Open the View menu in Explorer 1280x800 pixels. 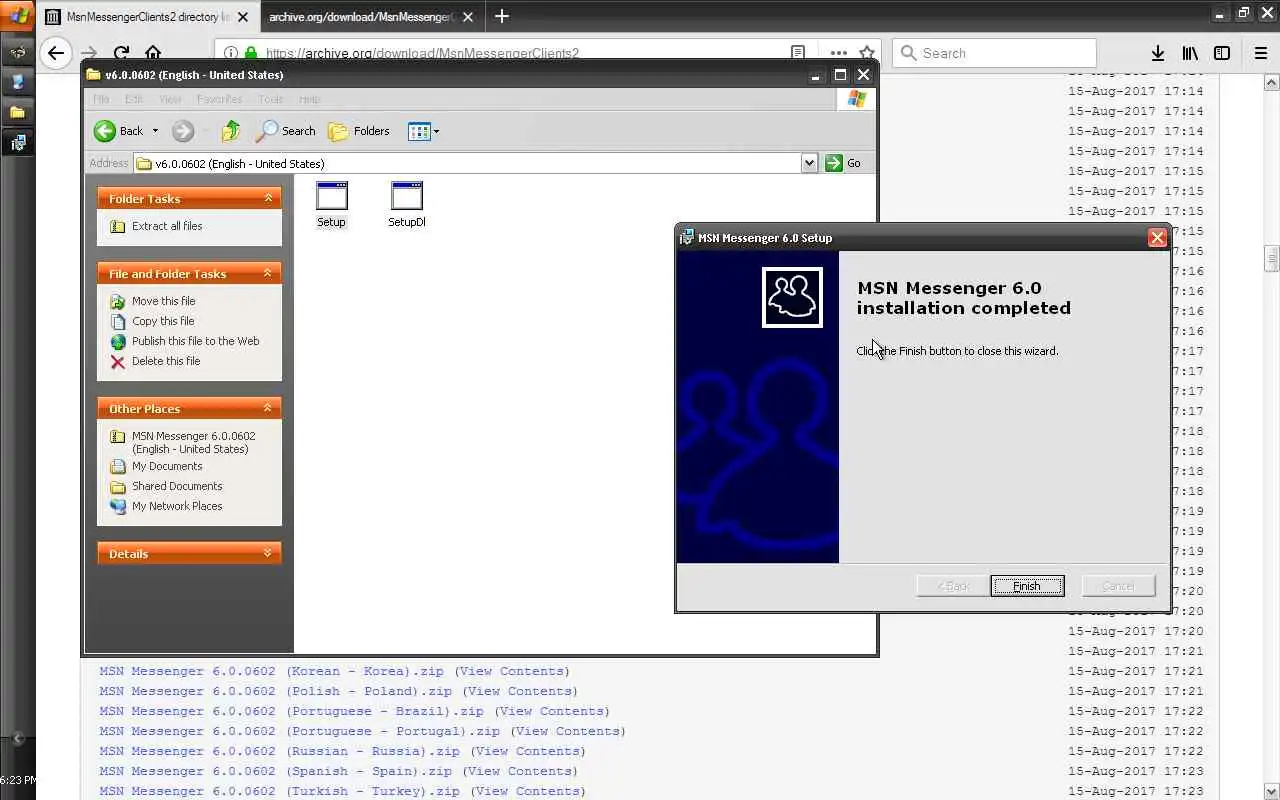[x=170, y=99]
